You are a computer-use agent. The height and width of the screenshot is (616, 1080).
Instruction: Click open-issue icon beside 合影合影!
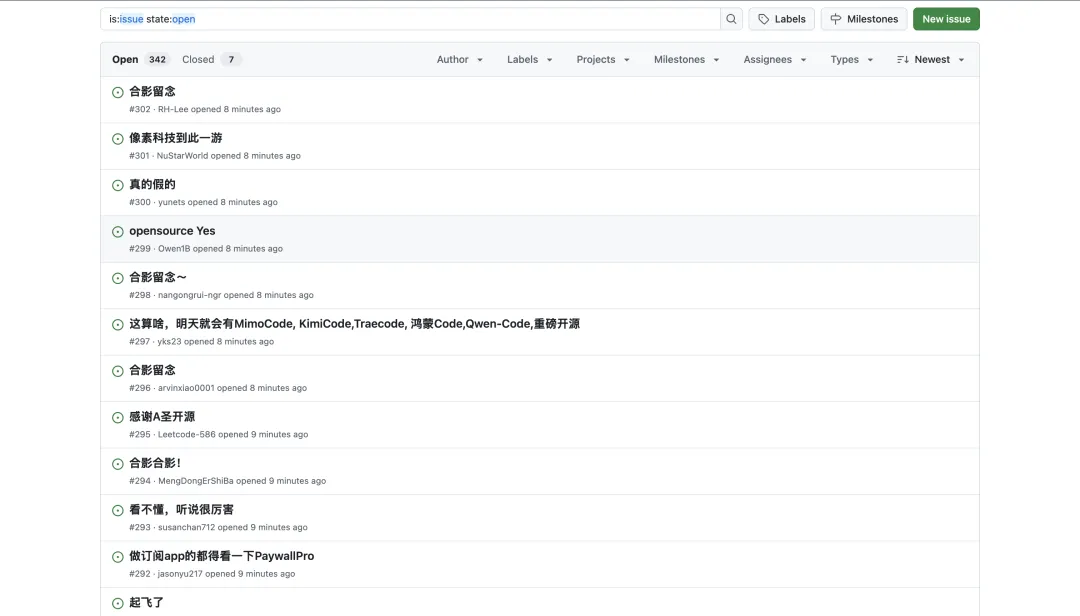(x=118, y=464)
